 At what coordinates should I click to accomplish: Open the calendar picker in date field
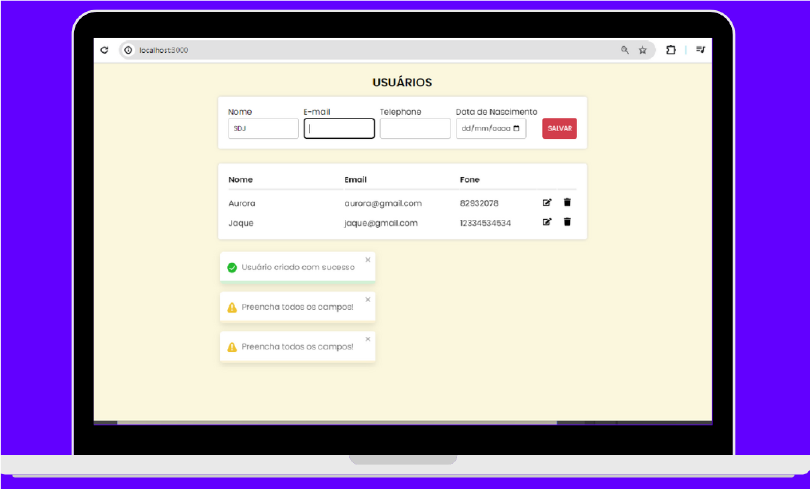coord(517,129)
